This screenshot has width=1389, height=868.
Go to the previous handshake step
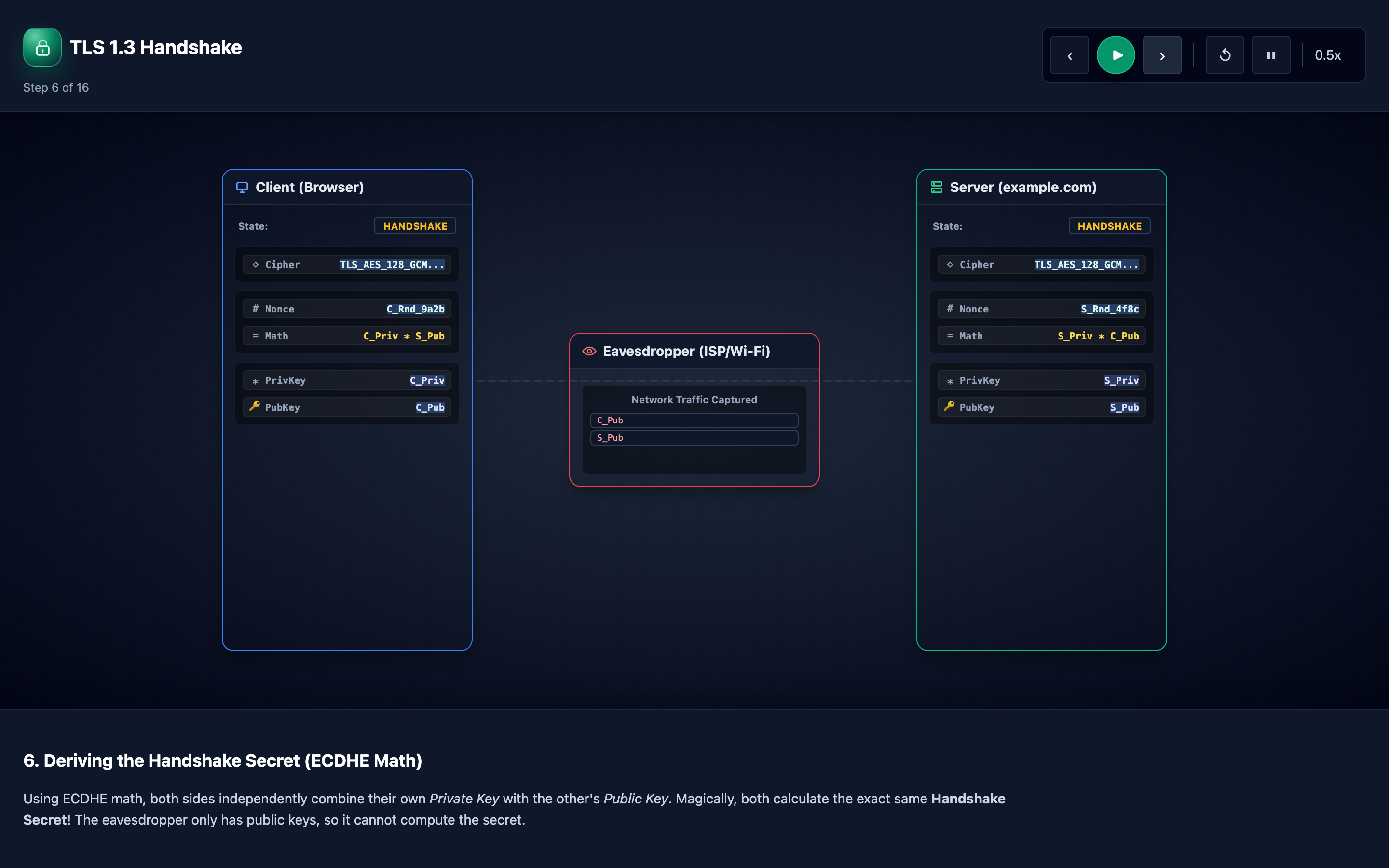tap(1069, 55)
